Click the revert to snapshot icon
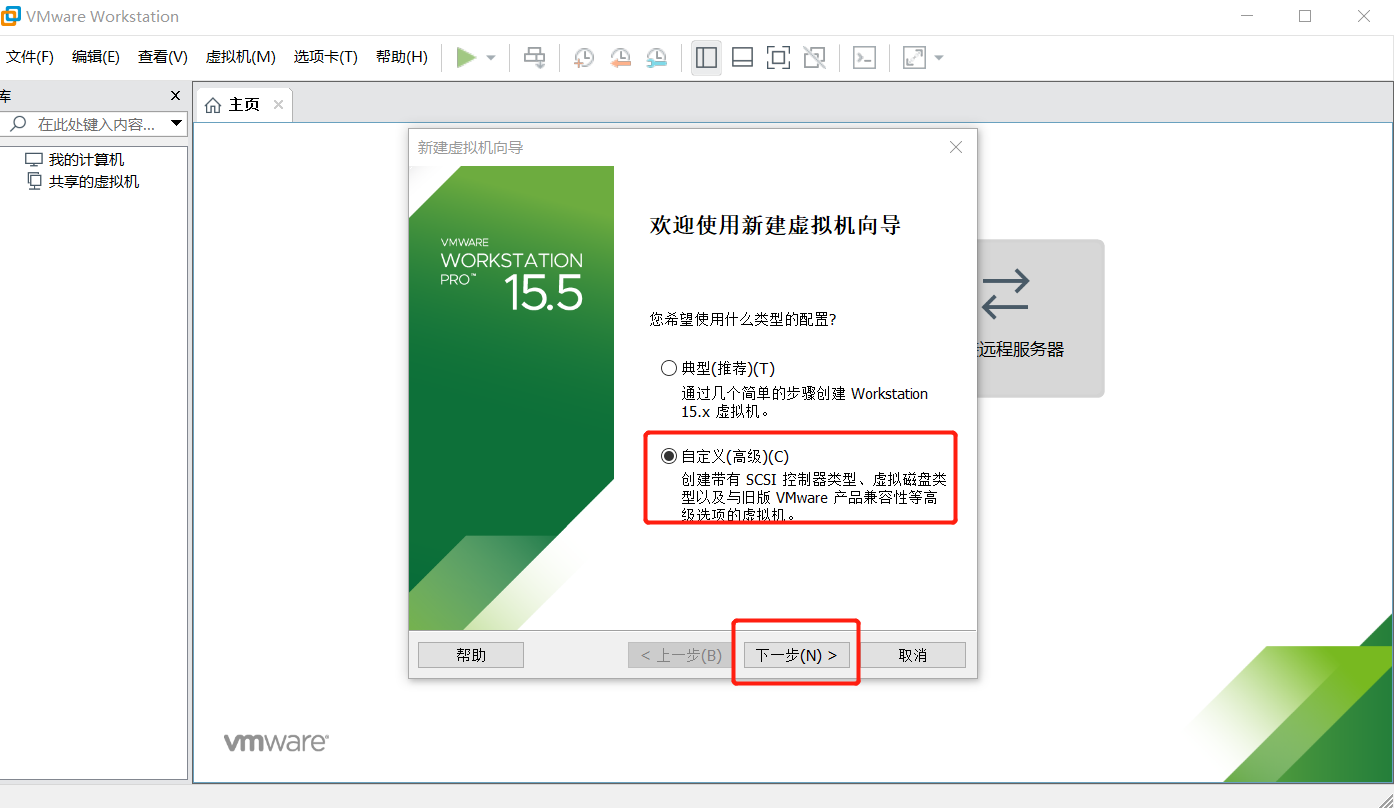This screenshot has width=1394, height=808. 620,58
